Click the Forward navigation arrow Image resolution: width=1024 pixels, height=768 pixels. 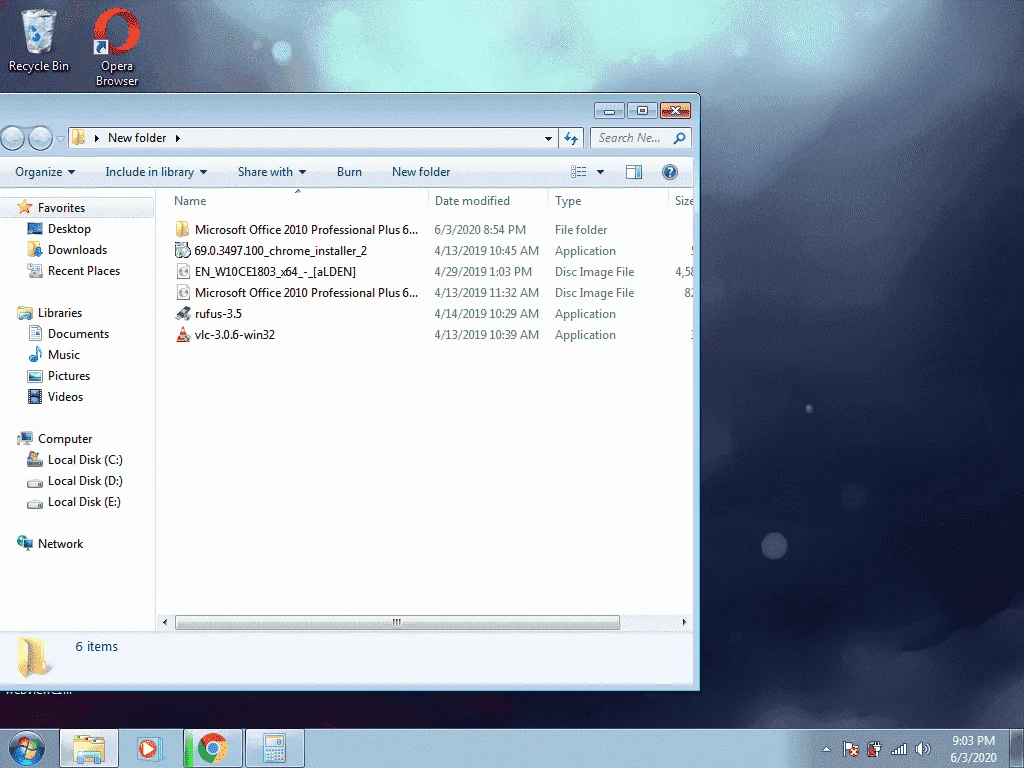40,138
